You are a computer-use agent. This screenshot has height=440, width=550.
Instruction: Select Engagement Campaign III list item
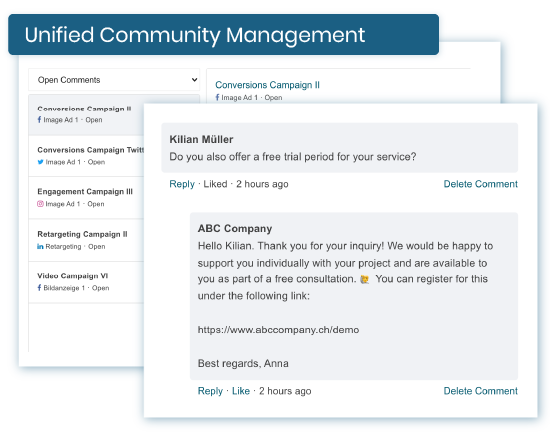pos(86,198)
